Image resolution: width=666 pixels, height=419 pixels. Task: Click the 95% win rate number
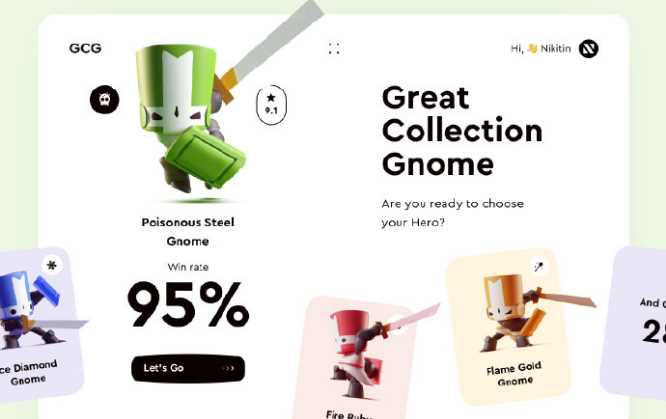click(188, 305)
